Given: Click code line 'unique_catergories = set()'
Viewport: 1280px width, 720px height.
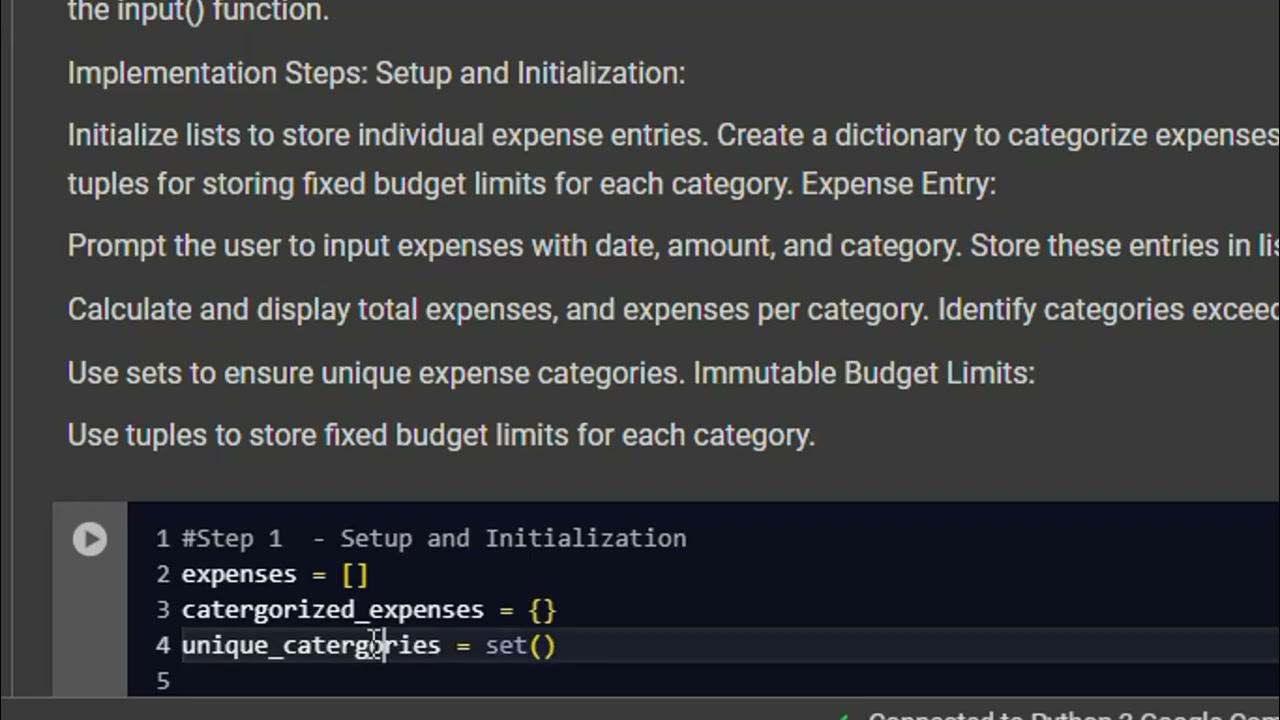Looking at the screenshot, I should click(x=368, y=645).
